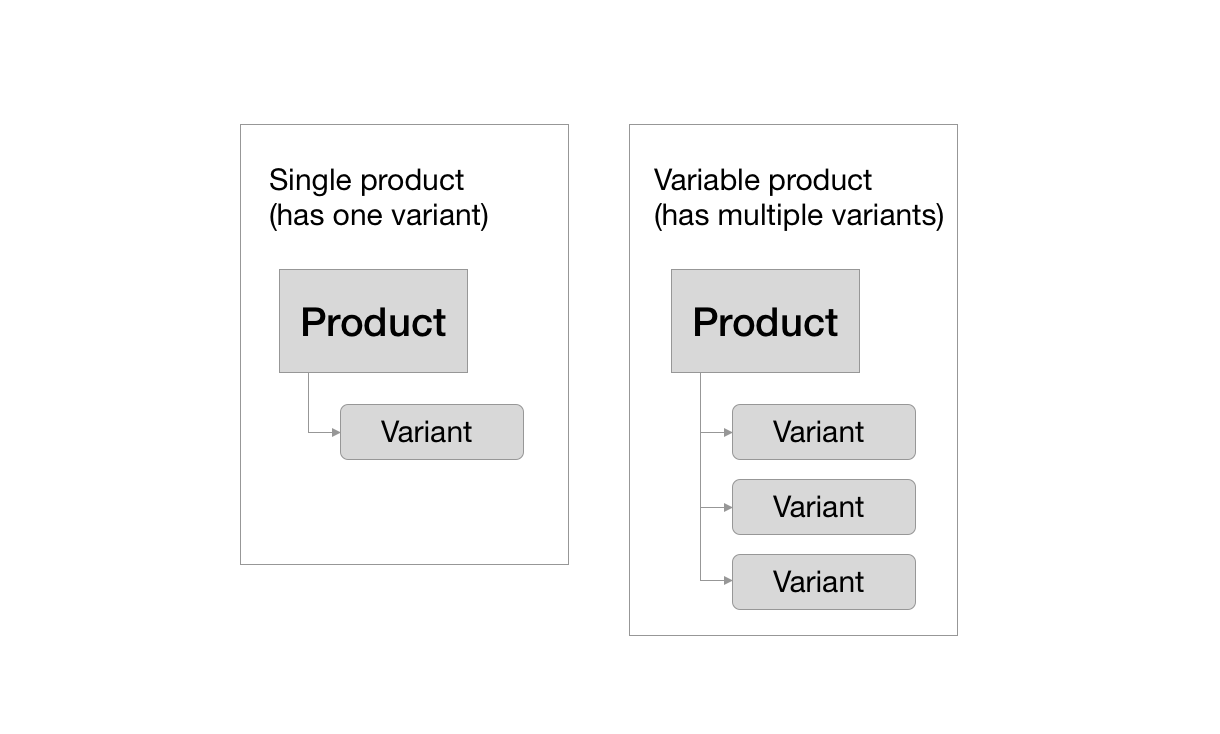Screen dimensions: 1220x734
Task: Click the "(has one variant)" caption
Action: [x=378, y=215]
